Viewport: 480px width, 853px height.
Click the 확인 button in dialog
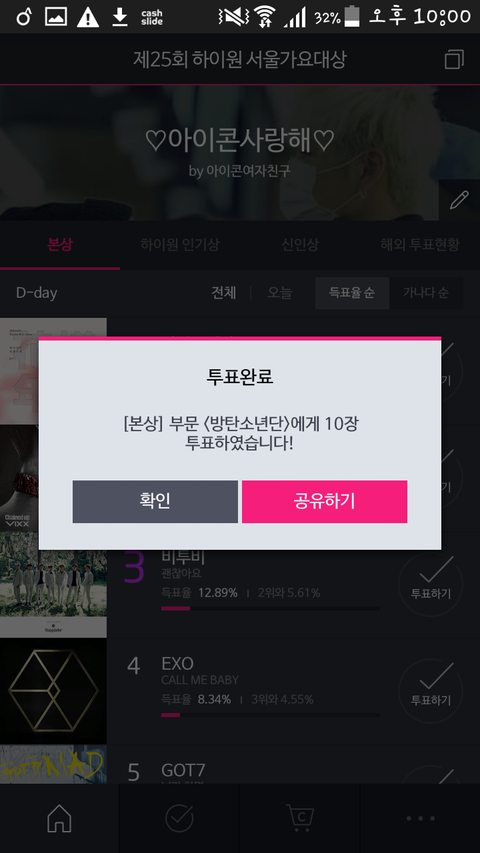(155, 501)
